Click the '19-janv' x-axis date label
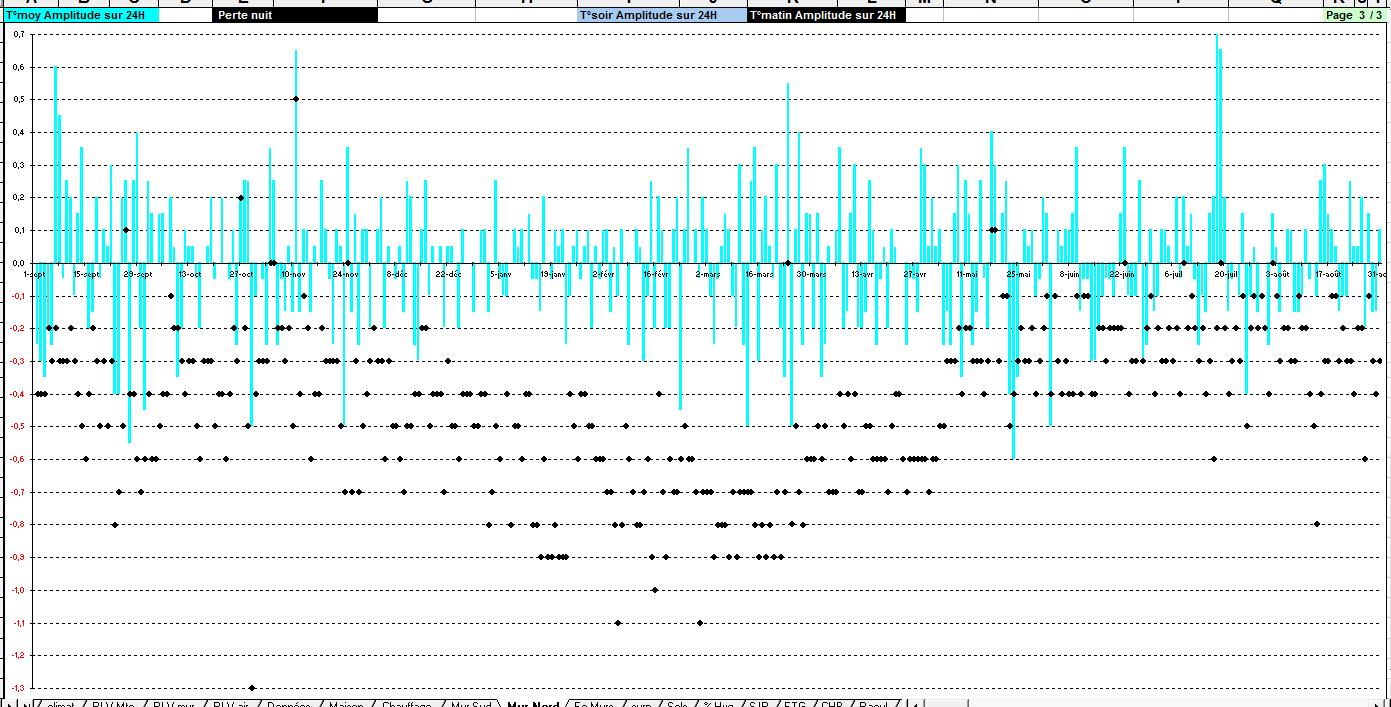 point(553,273)
